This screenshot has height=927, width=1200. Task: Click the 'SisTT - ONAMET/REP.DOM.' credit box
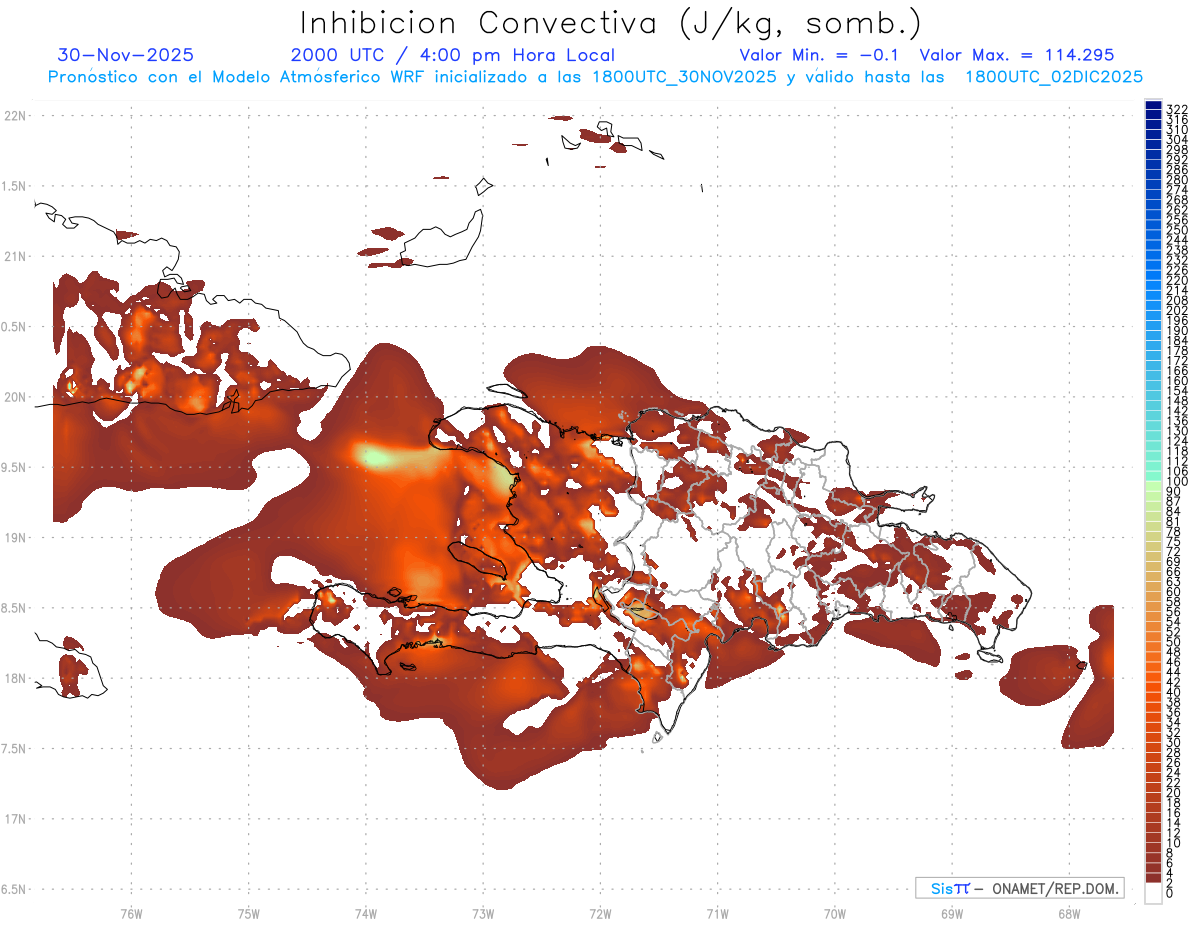click(x=1019, y=888)
